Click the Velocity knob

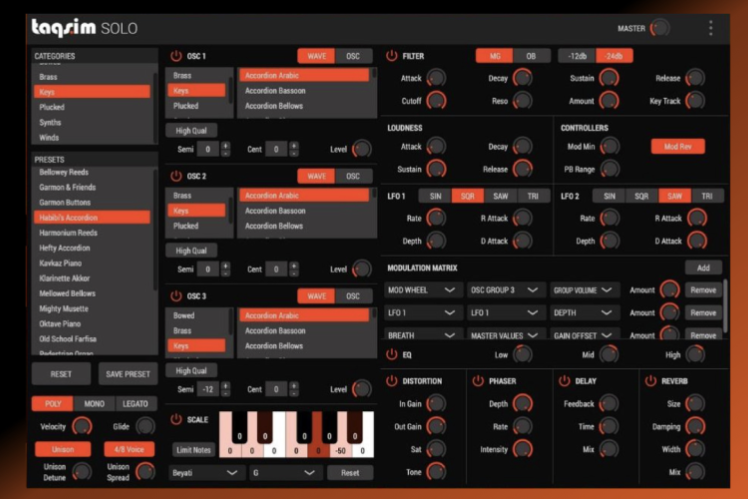point(82,426)
